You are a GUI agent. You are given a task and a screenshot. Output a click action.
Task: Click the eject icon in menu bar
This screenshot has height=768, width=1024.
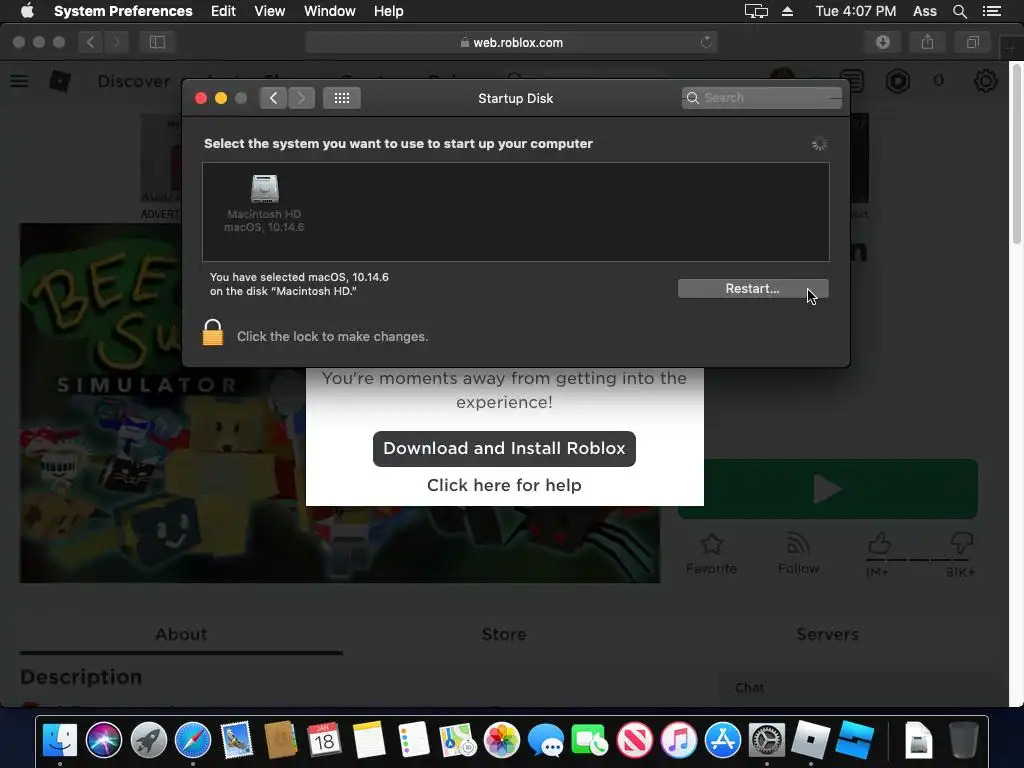tap(788, 11)
